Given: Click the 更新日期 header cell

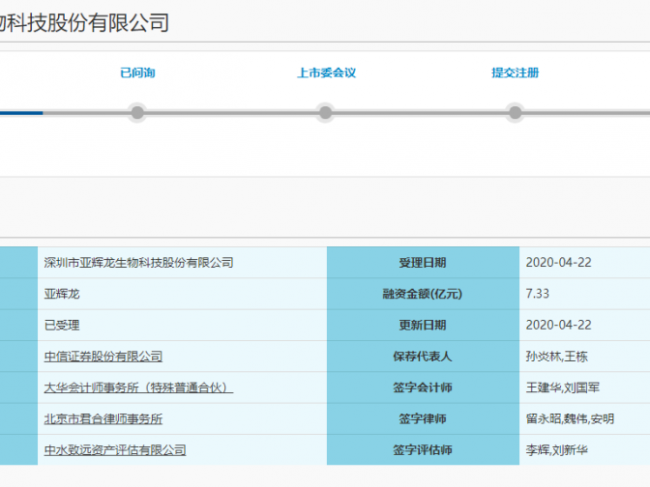Looking at the screenshot, I should coord(423,325).
